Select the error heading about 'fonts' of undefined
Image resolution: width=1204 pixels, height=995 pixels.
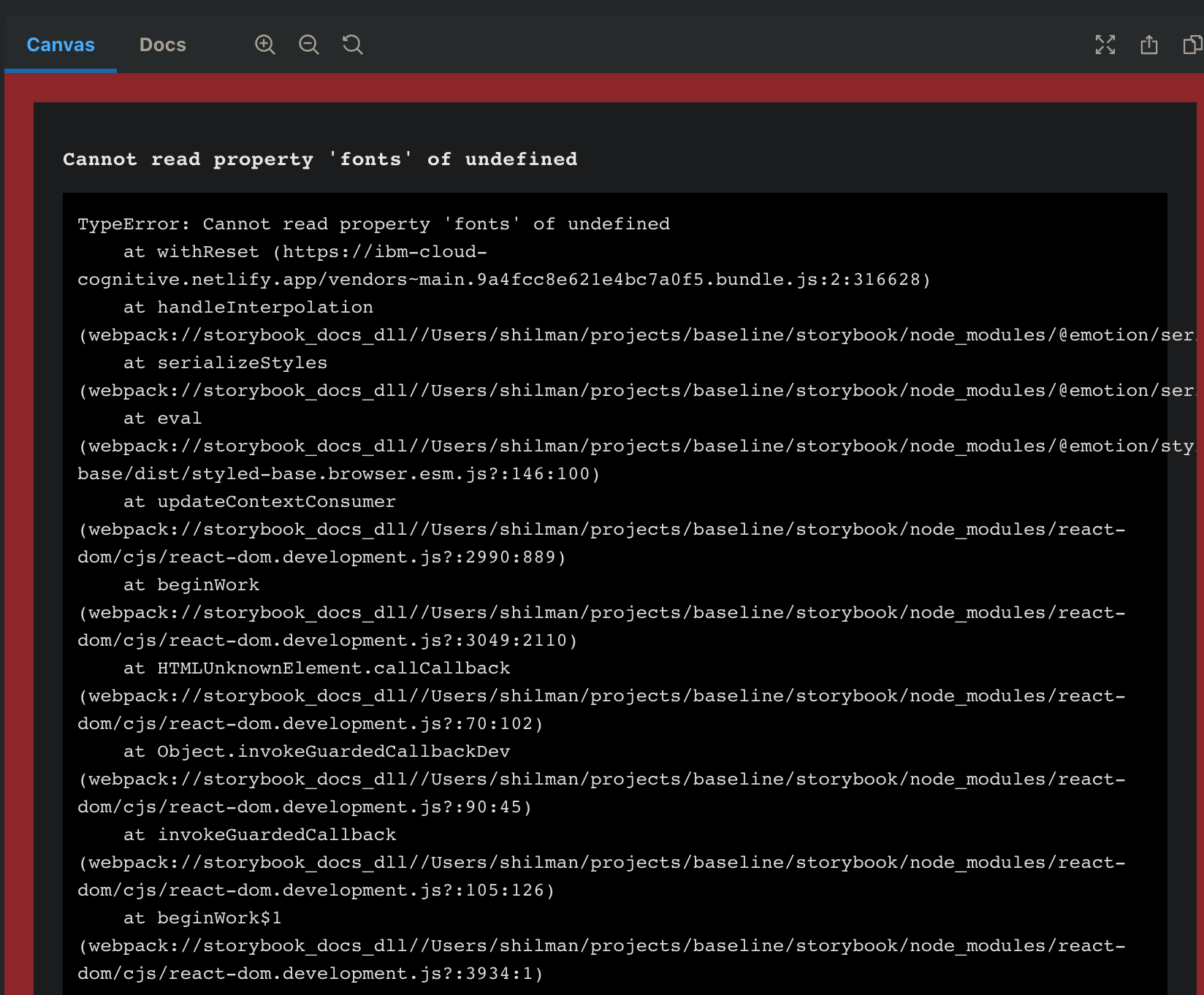point(321,159)
